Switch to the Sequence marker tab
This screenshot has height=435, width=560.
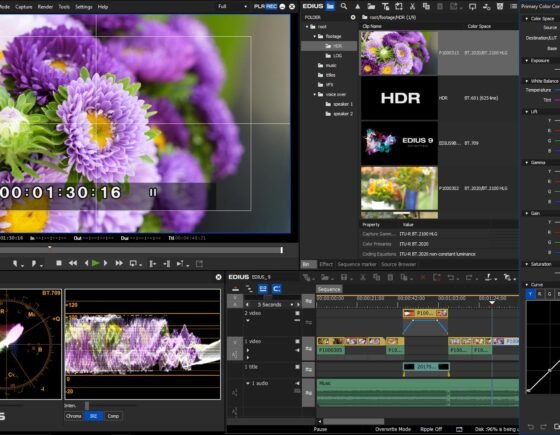click(x=357, y=264)
